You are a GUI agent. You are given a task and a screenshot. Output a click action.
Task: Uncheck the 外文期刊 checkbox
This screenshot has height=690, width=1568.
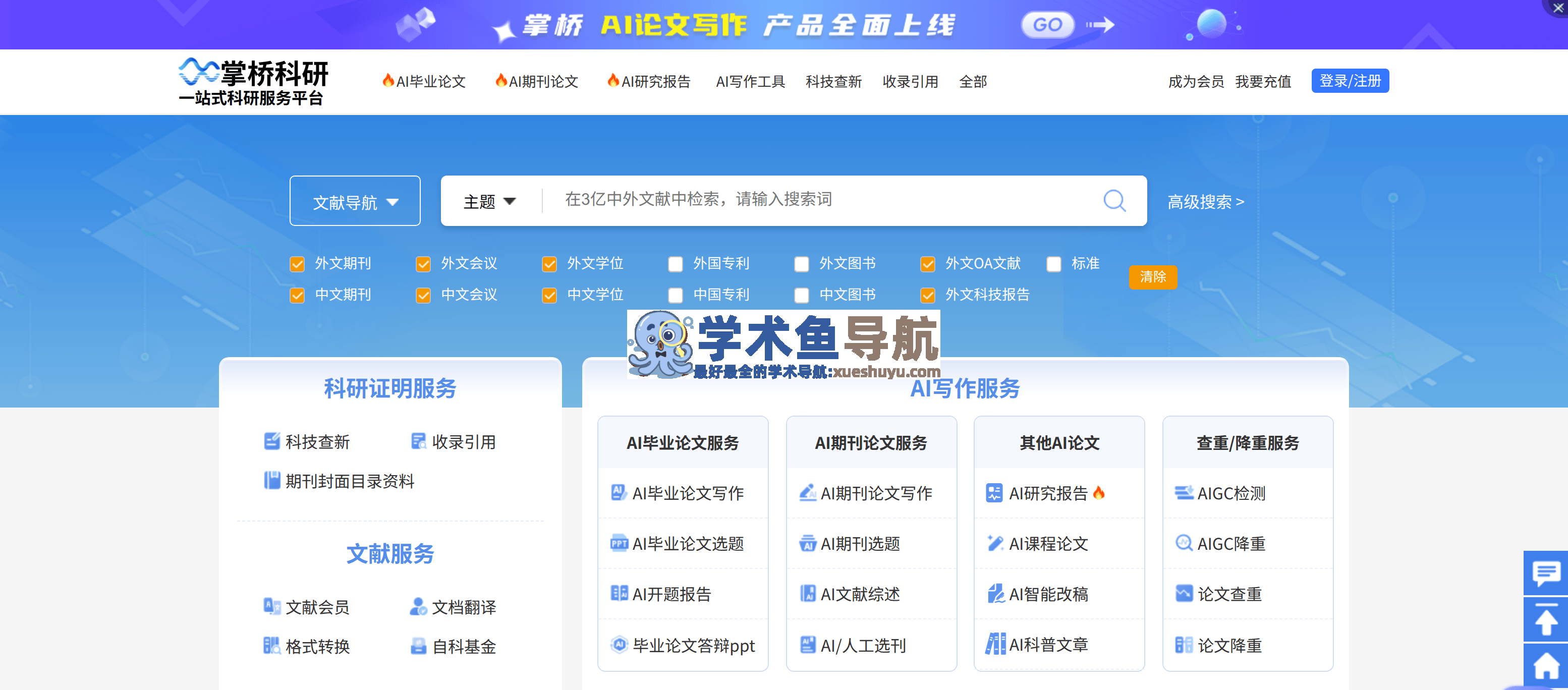297,264
